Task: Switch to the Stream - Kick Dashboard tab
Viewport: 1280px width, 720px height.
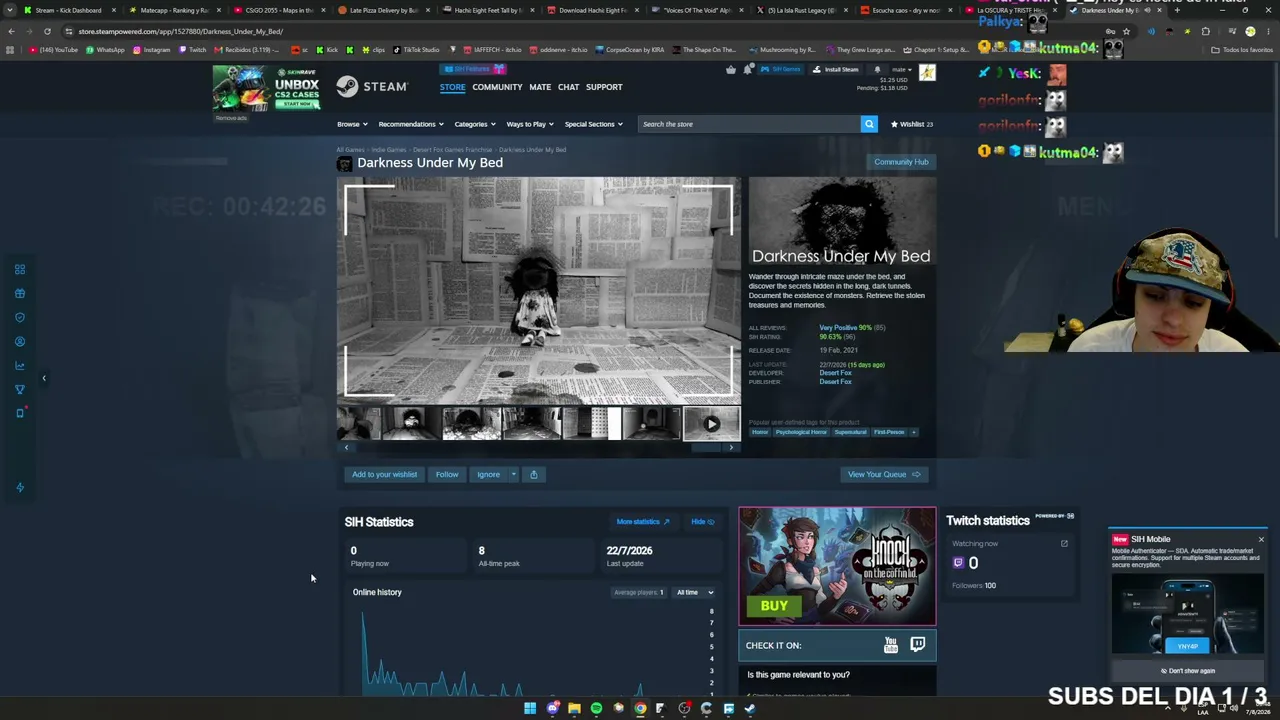Action: click(68, 10)
